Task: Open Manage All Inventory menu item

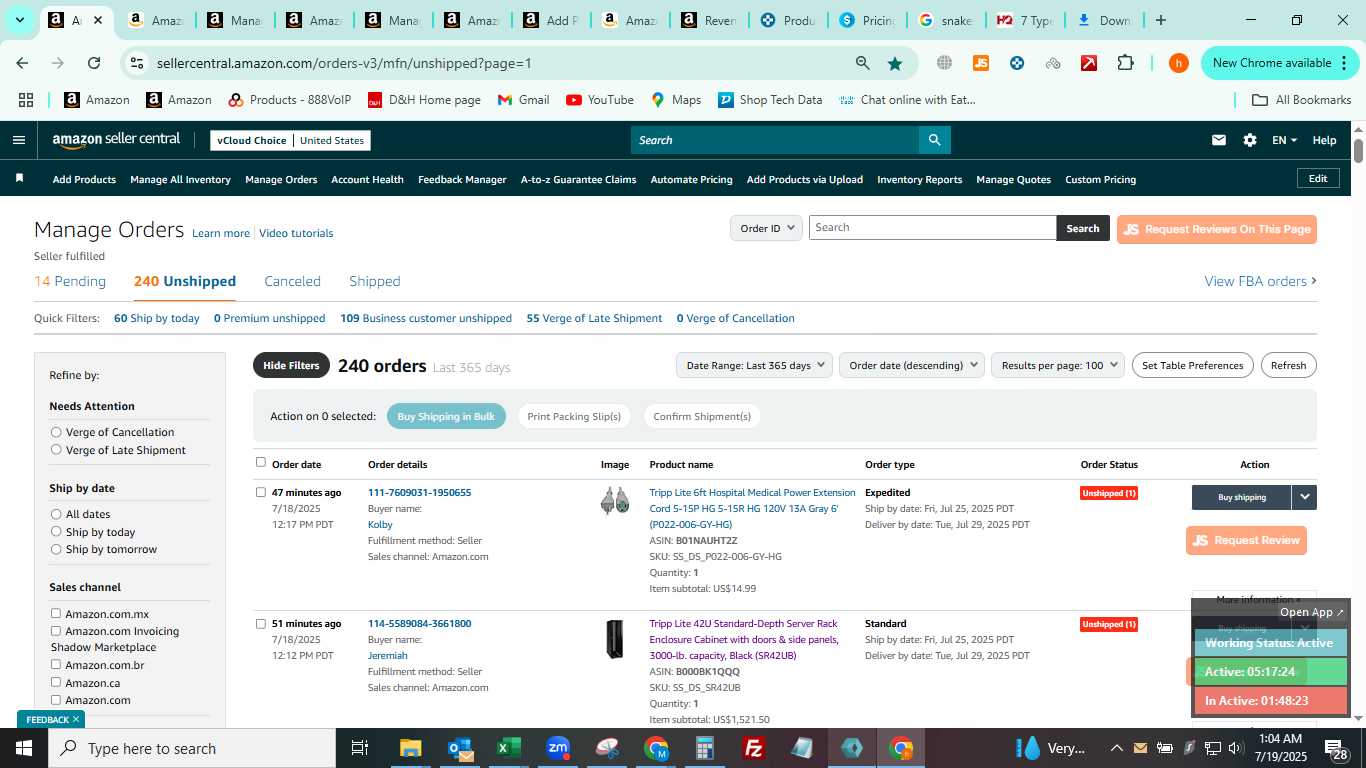Action: (x=180, y=179)
